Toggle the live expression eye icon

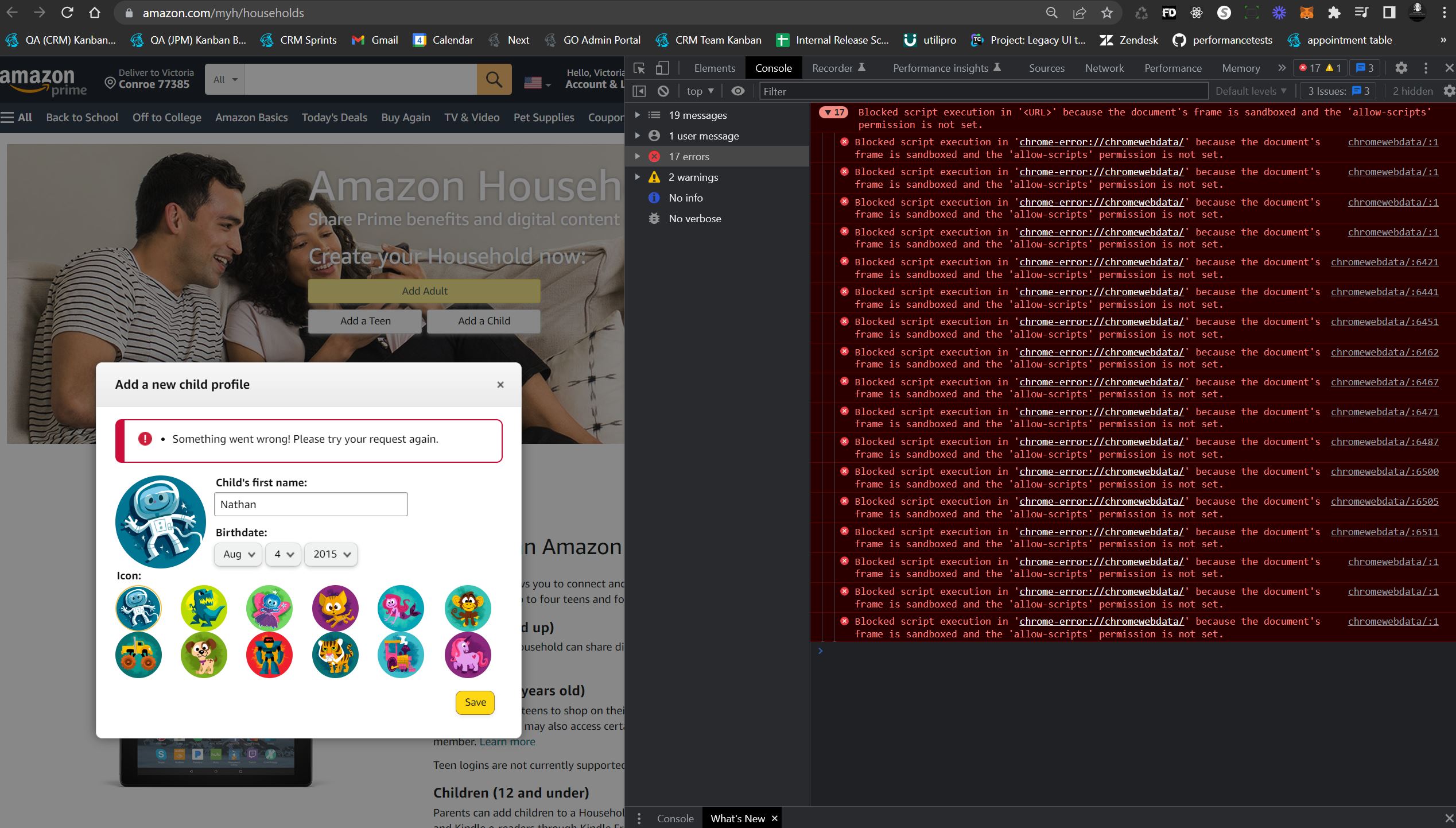coord(738,91)
